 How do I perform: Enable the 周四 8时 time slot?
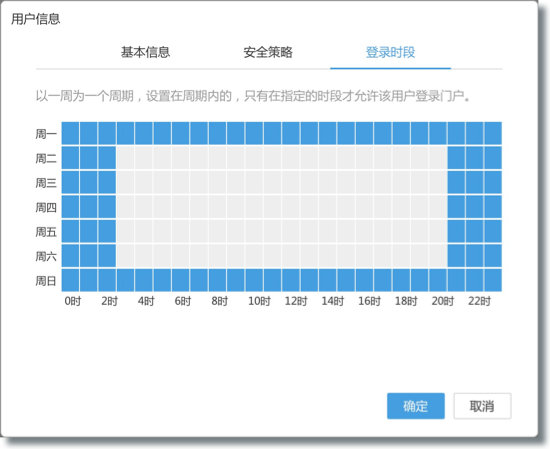click(217, 207)
